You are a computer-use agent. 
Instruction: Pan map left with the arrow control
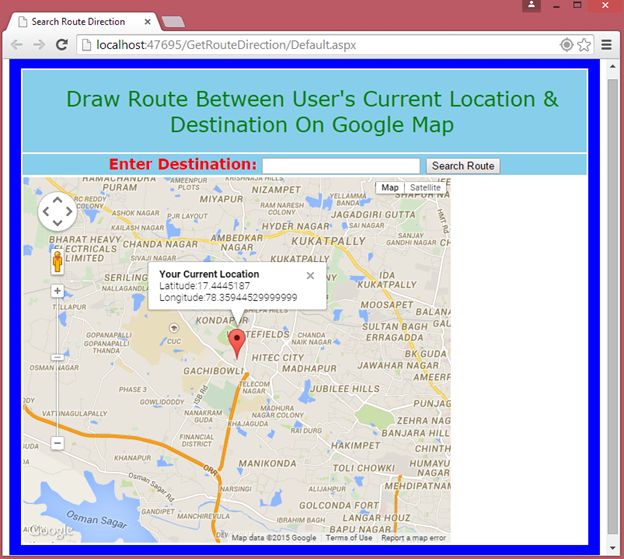tap(46, 211)
